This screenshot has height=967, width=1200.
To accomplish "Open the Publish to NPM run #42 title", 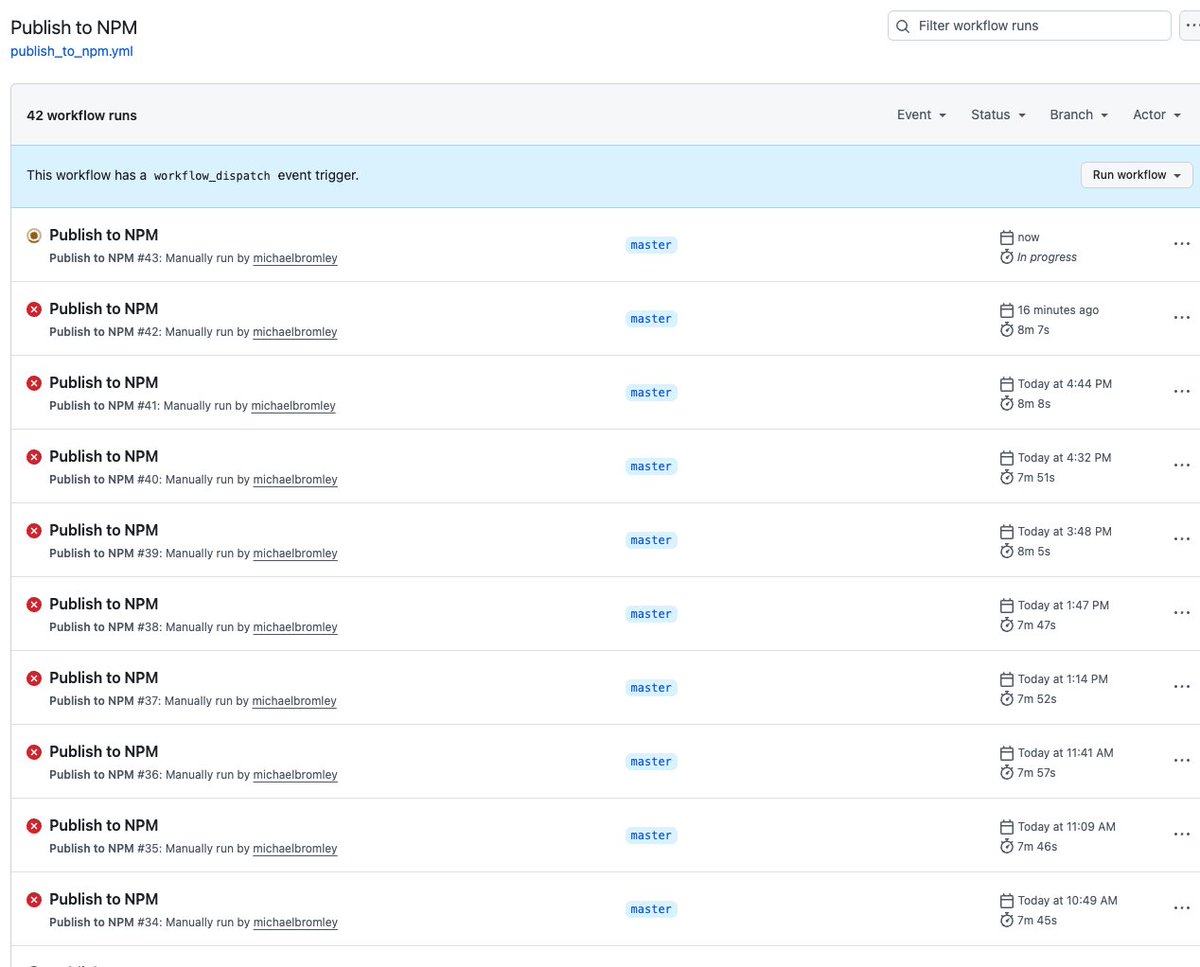I will pyautogui.click(x=104, y=309).
